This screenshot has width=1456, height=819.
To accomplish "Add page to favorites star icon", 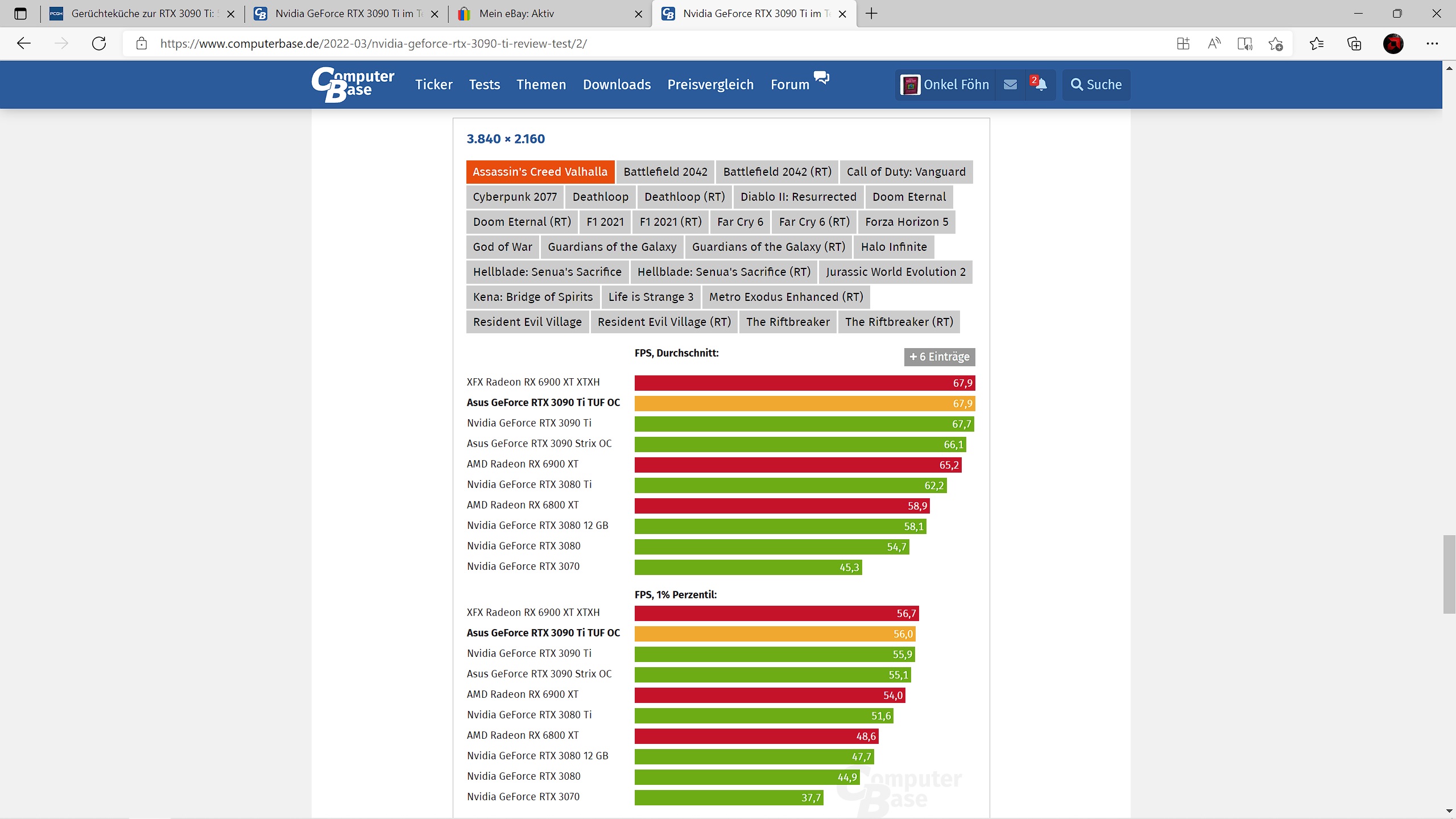I will point(1275,44).
